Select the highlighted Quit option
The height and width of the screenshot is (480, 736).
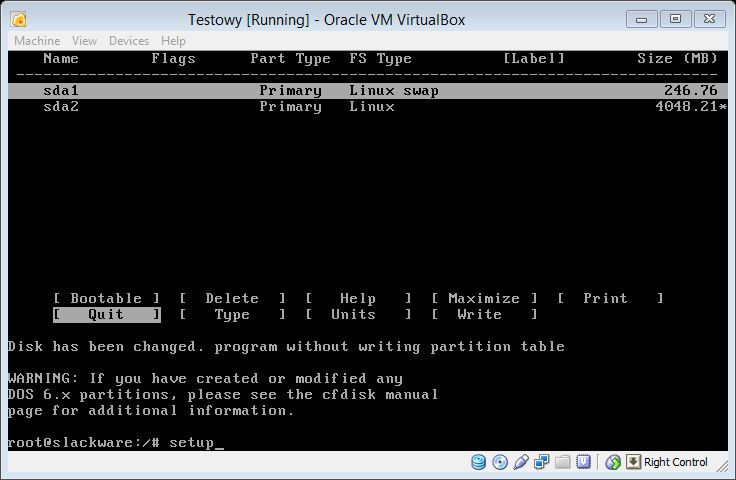click(x=107, y=314)
